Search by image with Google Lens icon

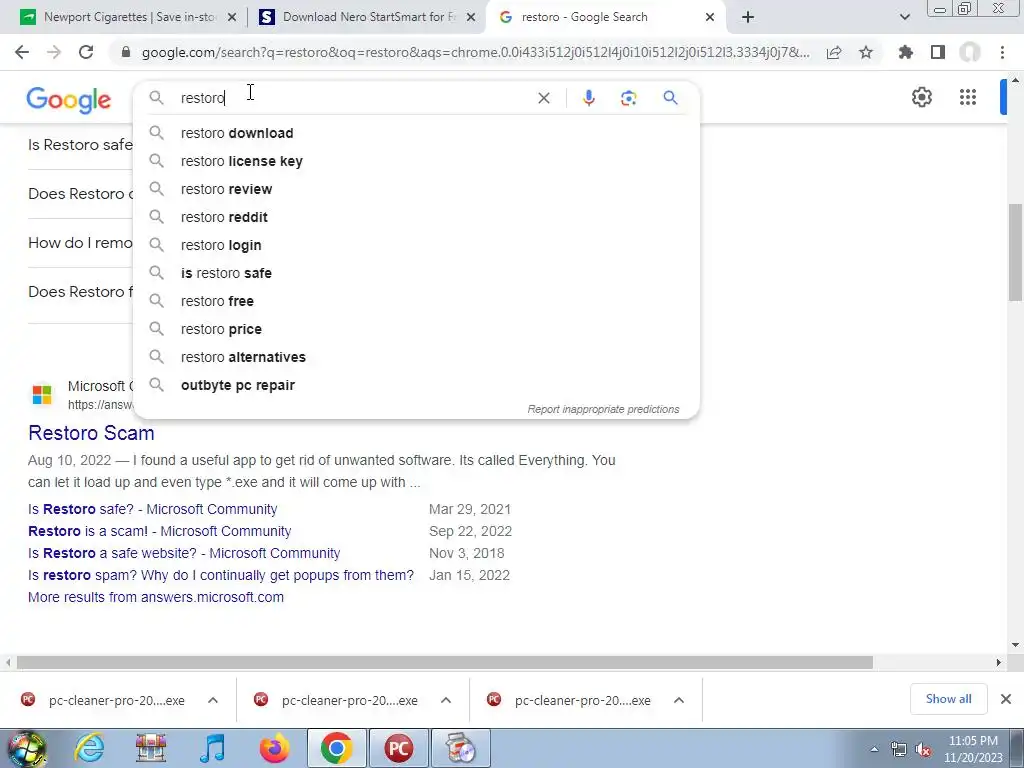tap(628, 98)
